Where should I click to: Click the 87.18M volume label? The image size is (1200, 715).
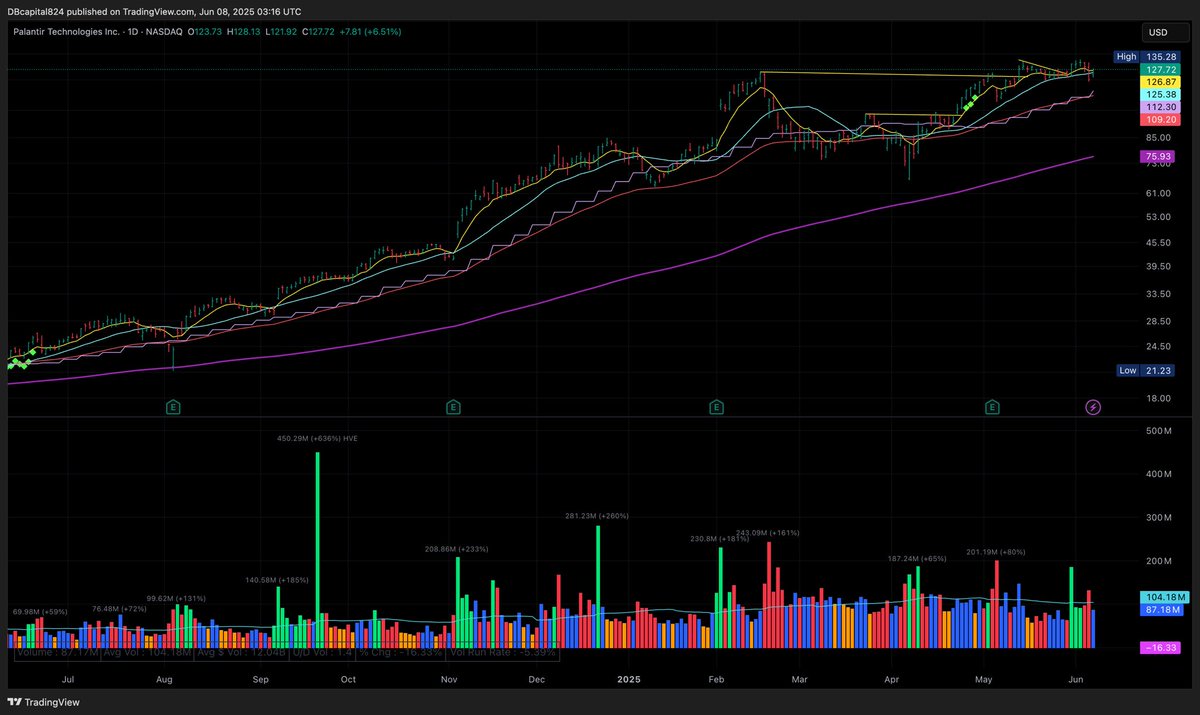click(x=1162, y=608)
